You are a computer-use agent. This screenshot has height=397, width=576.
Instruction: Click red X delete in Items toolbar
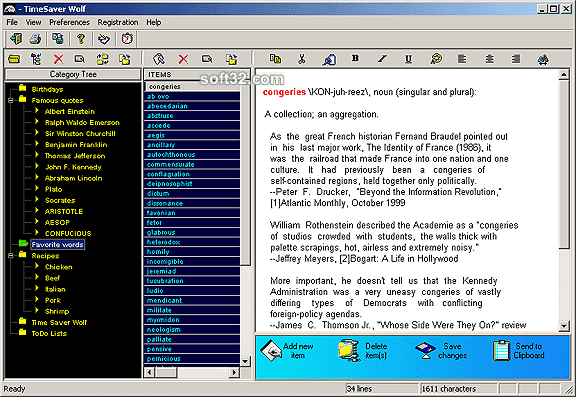click(x=183, y=59)
